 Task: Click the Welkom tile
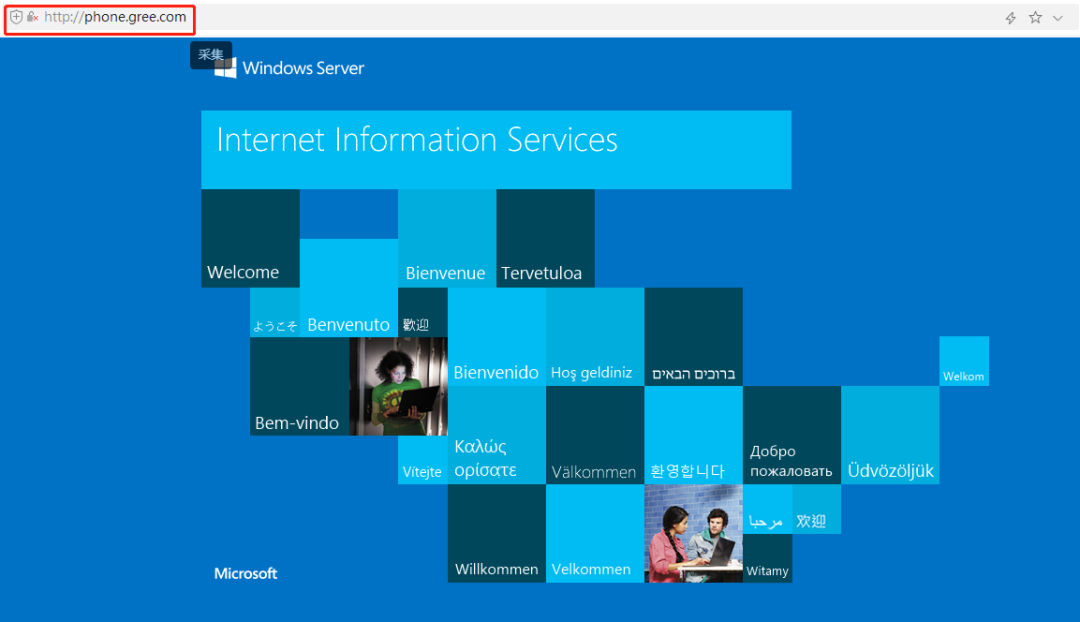click(964, 361)
